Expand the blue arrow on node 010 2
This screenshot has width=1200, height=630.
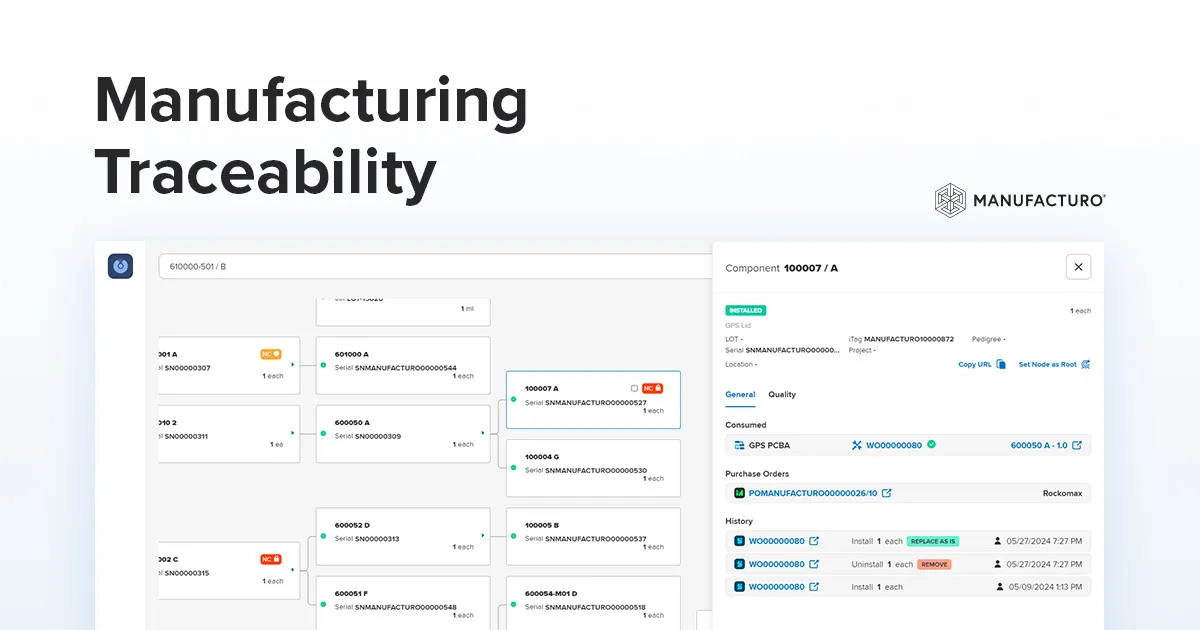[x=292, y=433]
